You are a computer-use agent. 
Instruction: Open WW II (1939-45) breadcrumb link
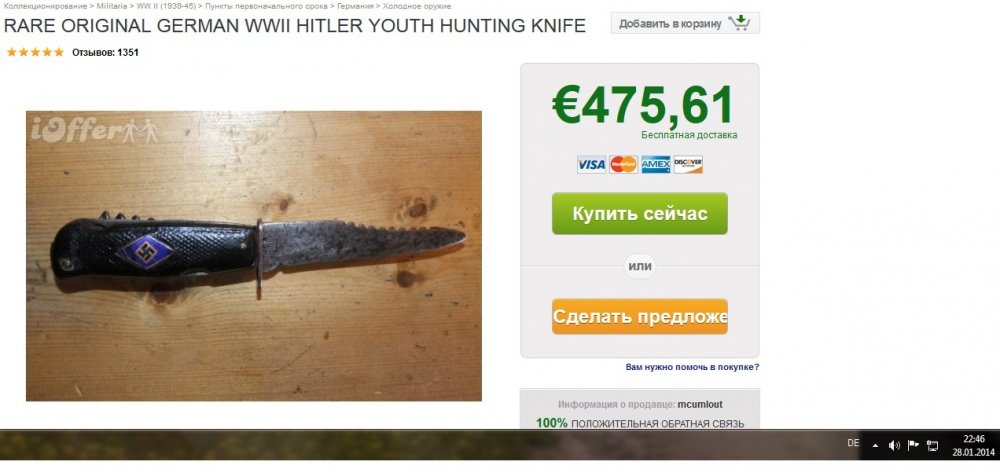coord(166,6)
